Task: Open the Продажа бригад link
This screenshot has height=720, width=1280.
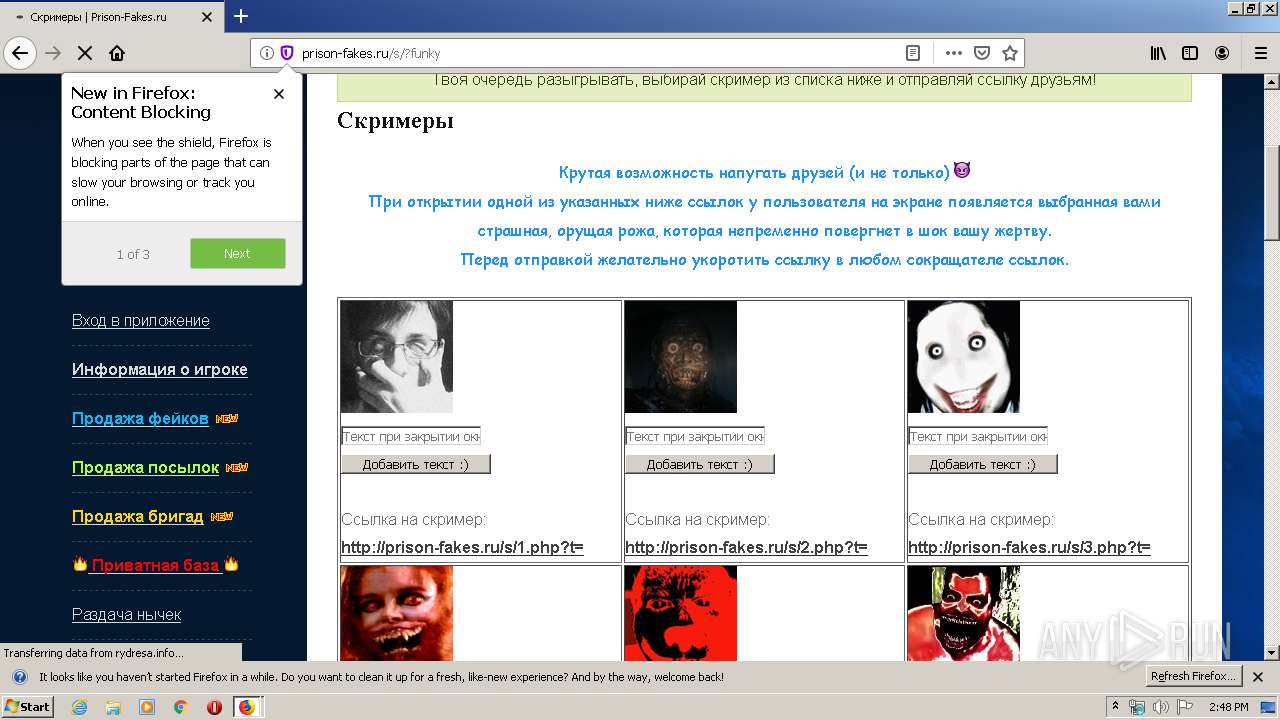Action: 137,516
